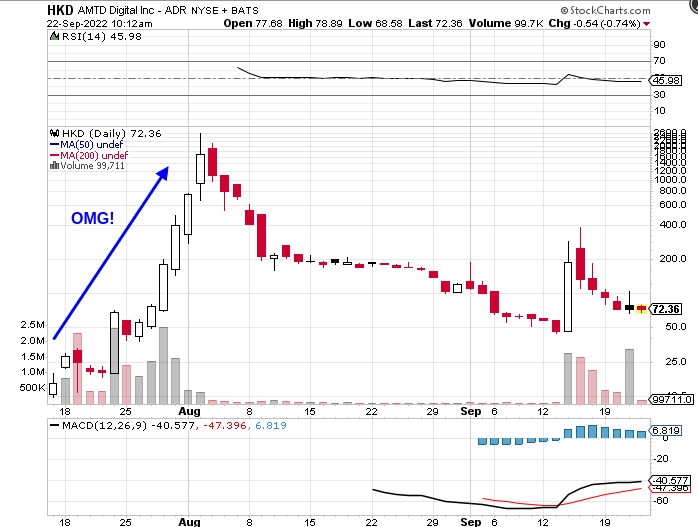The image size is (698, 527).
Task: Click the 500K volume axis label
Action: (x=32, y=388)
